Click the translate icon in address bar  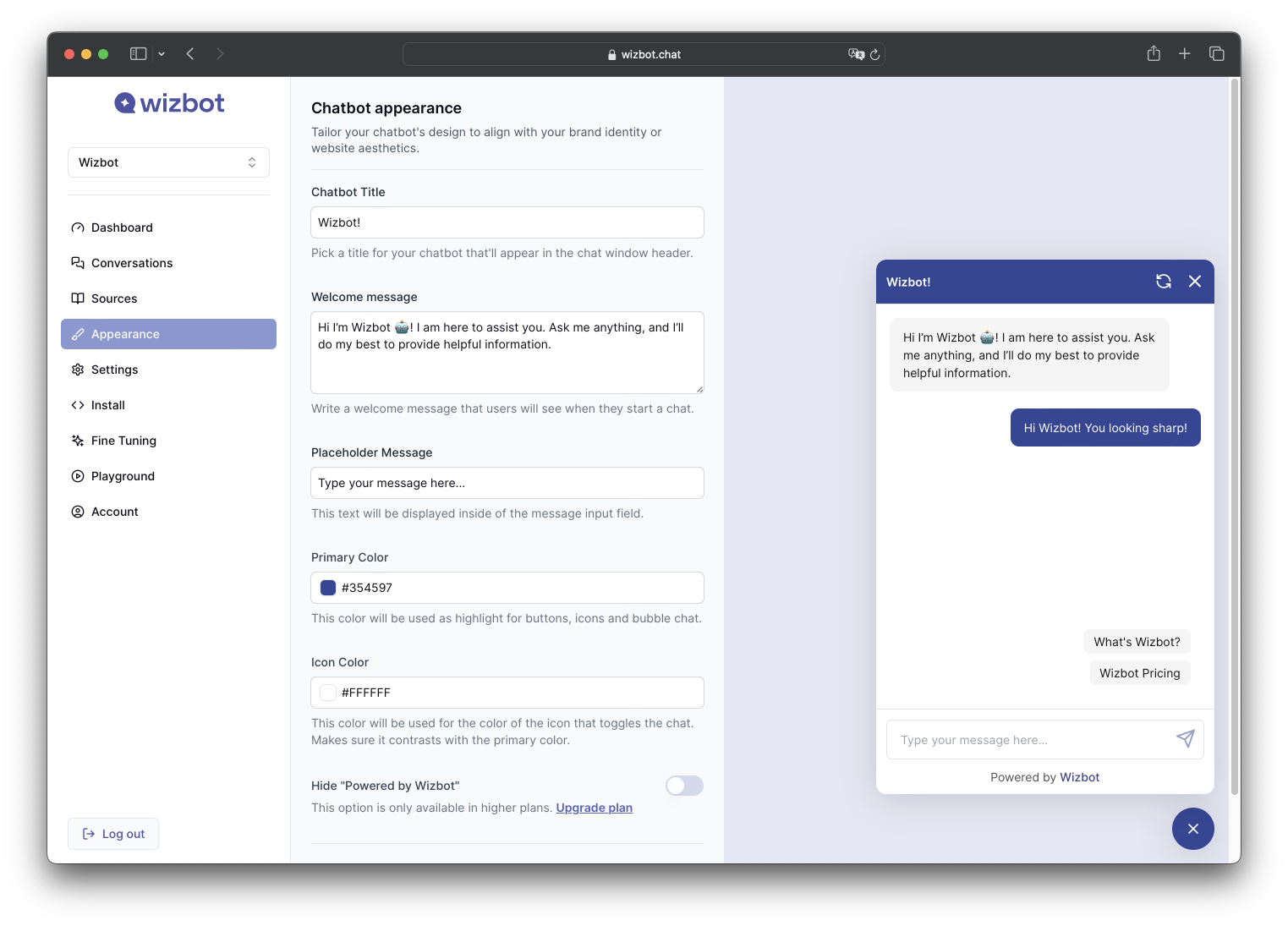856,54
